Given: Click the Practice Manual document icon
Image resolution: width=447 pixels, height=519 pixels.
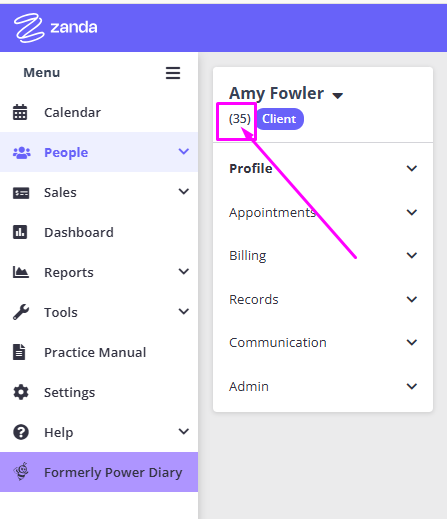Looking at the screenshot, I should [x=19, y=352].
